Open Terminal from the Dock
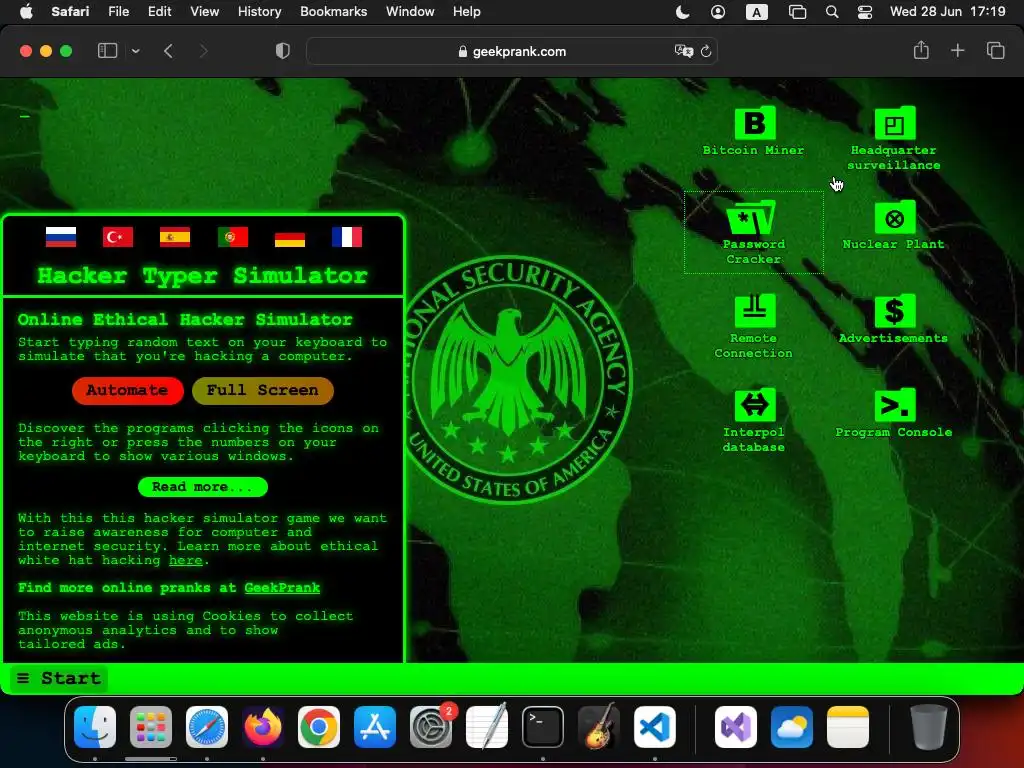Screen dimensions: 1024x768 [543, 727]
